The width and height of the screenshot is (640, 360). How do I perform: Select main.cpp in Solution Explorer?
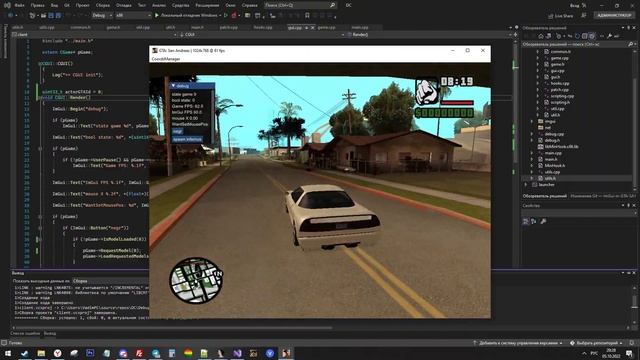tap(553, 153)
